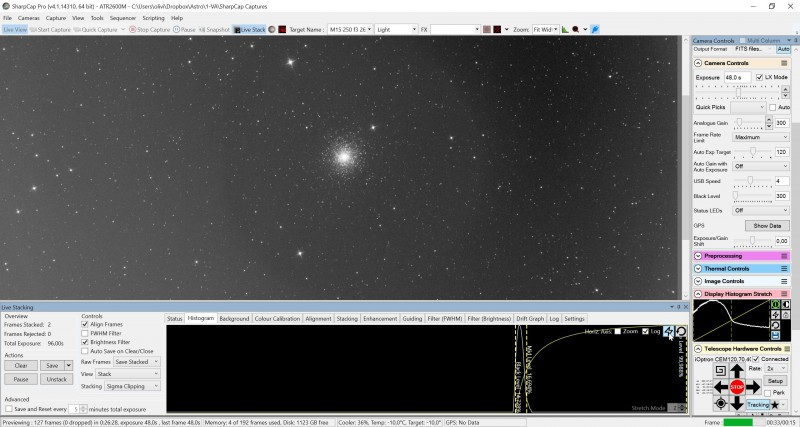Click the Live View toolbar button
This screenshot has height=427, width=800.
[x=15, y=30]
